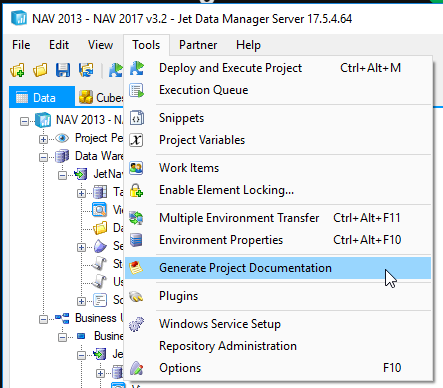The image size is (443, 388).
Task: Expand the Security node with shield icon
Action: (x=81, y=247)
